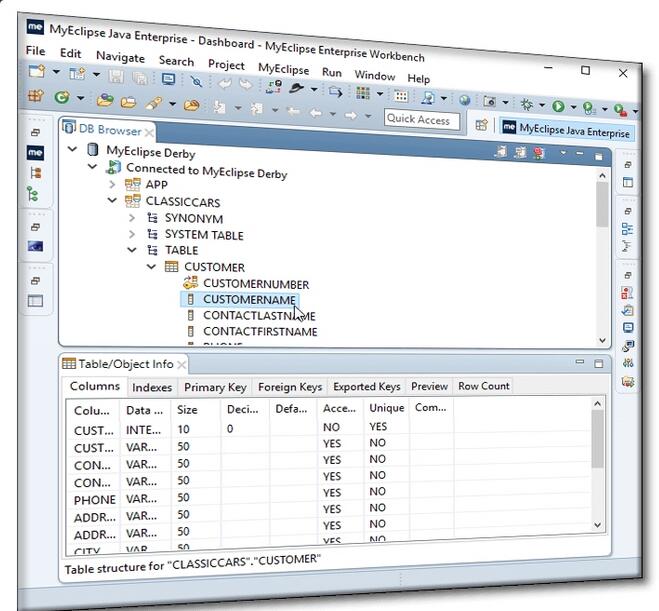Screen dimensions: 659x611
Task: Collapse the Connected to MyEclipse Derby node
Action: pos(92,166)
